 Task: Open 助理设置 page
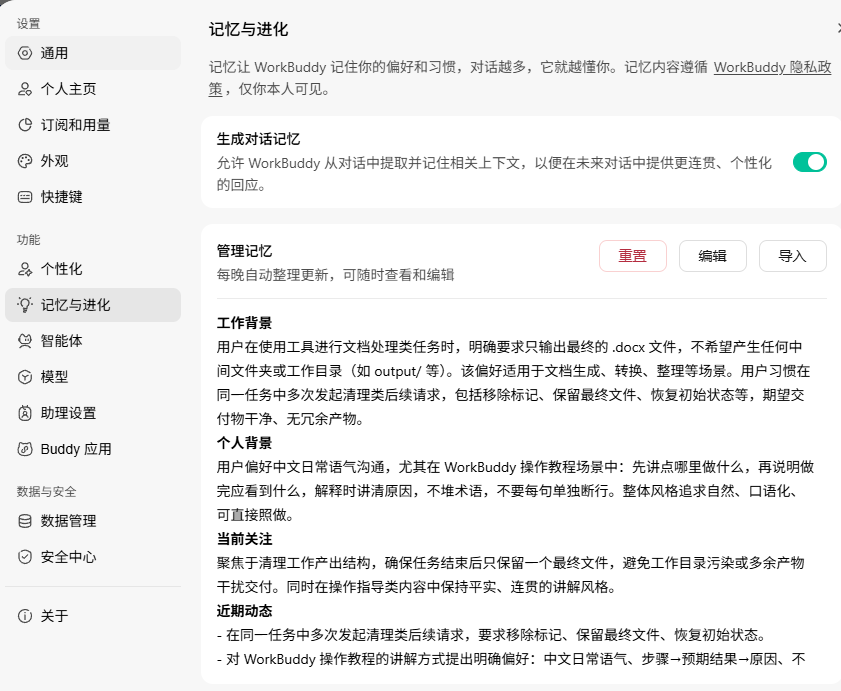pyautogui.click(x=93, y=413)
